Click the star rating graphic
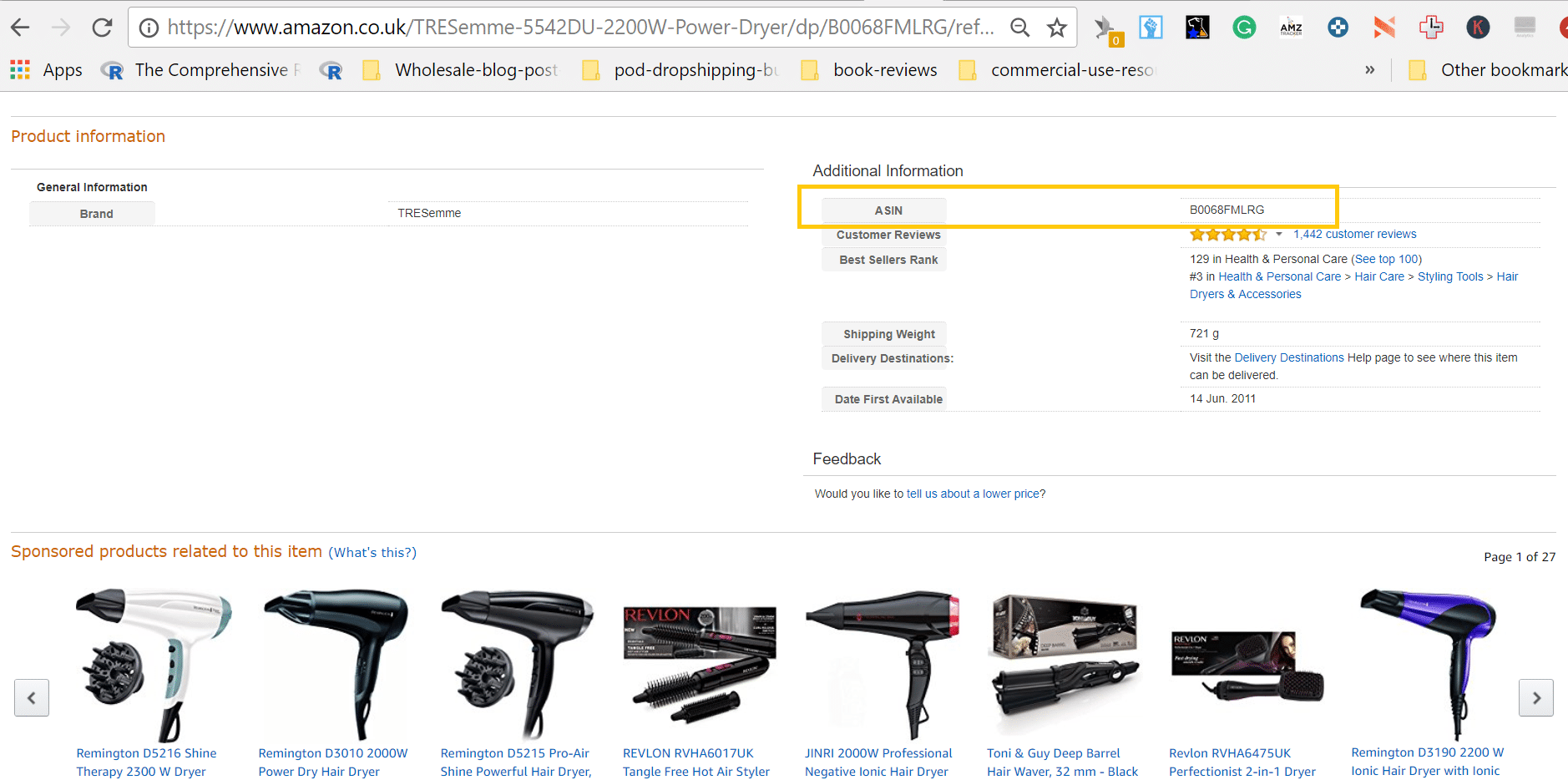Screen dimensions: 1568x780 (x=1228, y=235)
